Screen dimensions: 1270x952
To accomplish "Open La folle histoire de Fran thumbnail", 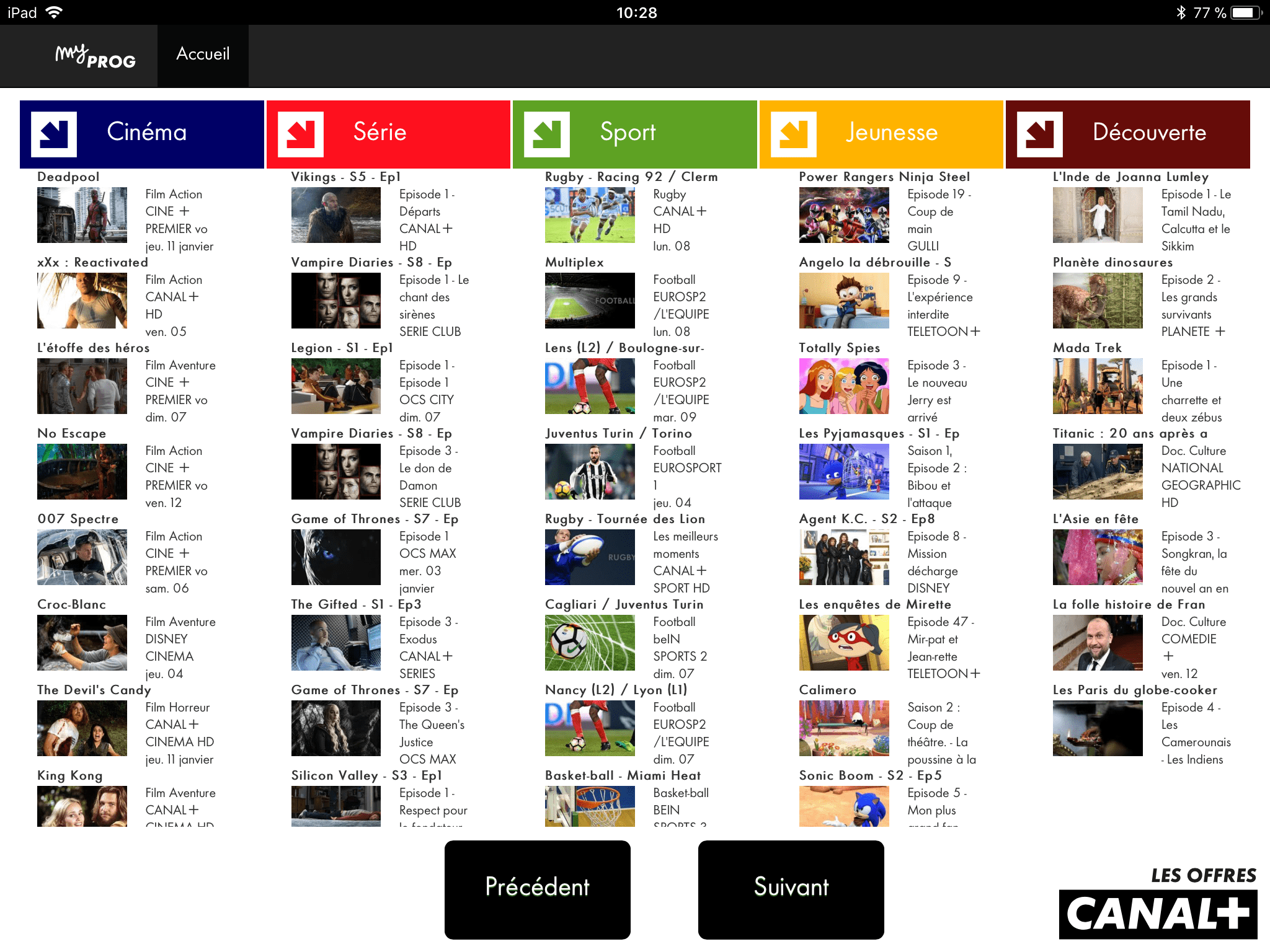I will click(x=1098, y=643).
